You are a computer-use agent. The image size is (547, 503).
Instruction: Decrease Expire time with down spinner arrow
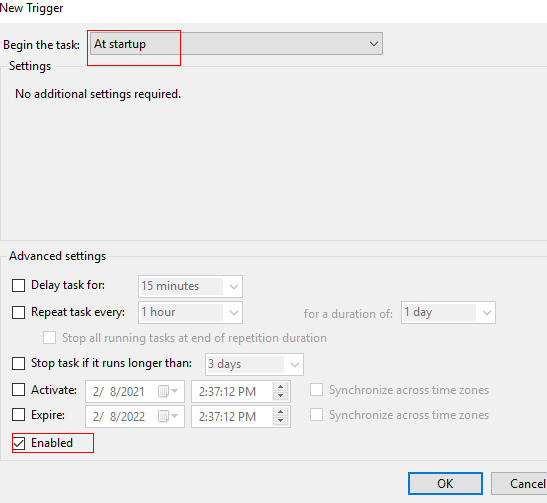280,421
